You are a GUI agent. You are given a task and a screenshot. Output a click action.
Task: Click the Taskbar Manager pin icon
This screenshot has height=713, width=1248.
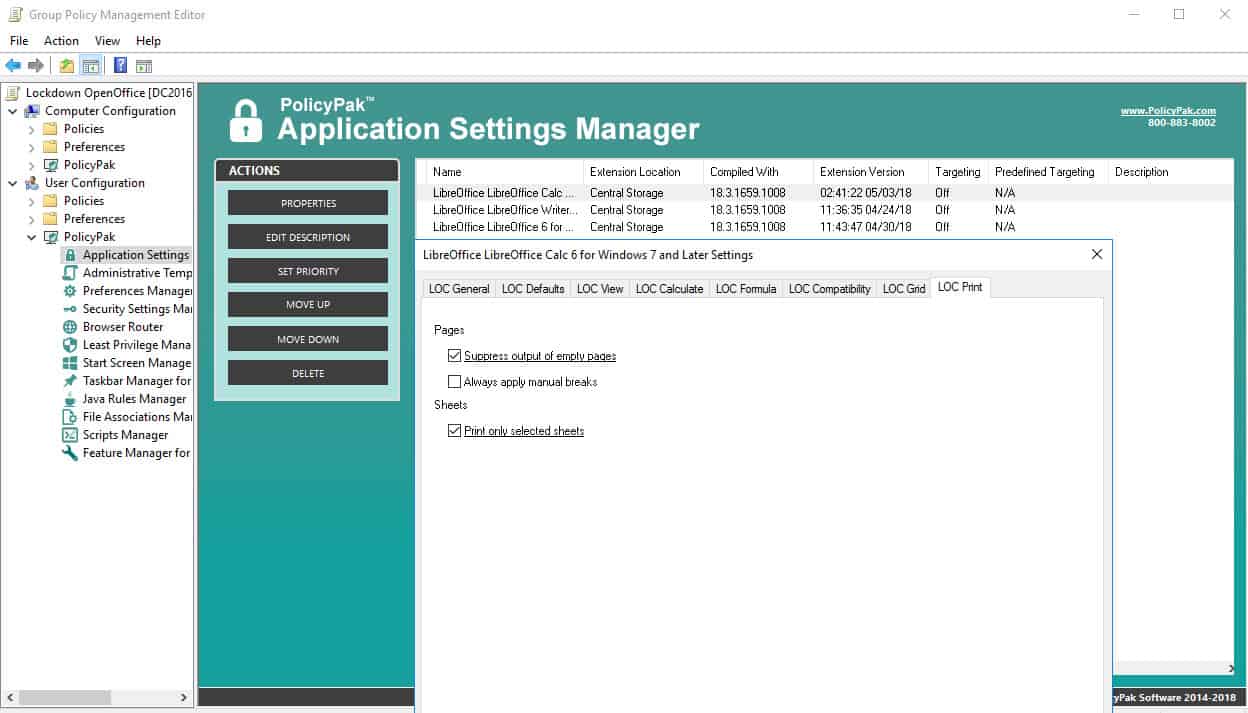tap(70, 381)
